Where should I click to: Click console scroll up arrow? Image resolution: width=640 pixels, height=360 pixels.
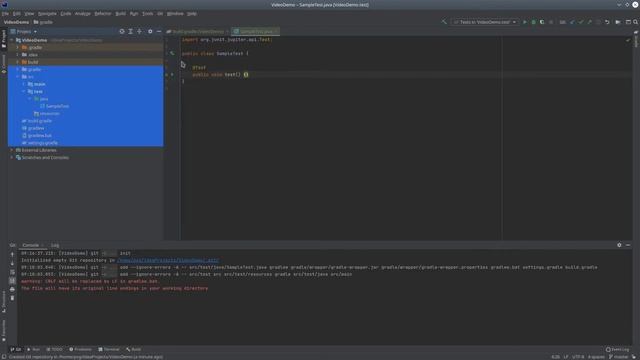coord(12,254)
